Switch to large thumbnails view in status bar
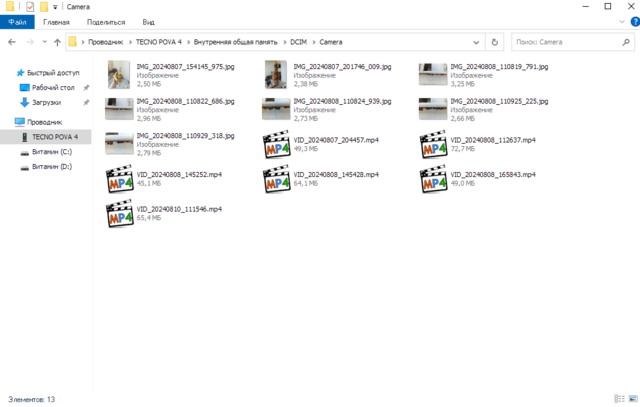Screen dimensions: 640x407 (631, 399)
